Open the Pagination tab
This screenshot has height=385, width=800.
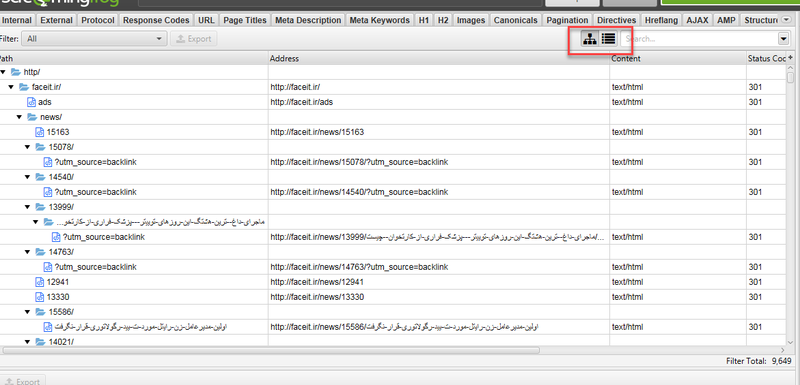[567, 20]
